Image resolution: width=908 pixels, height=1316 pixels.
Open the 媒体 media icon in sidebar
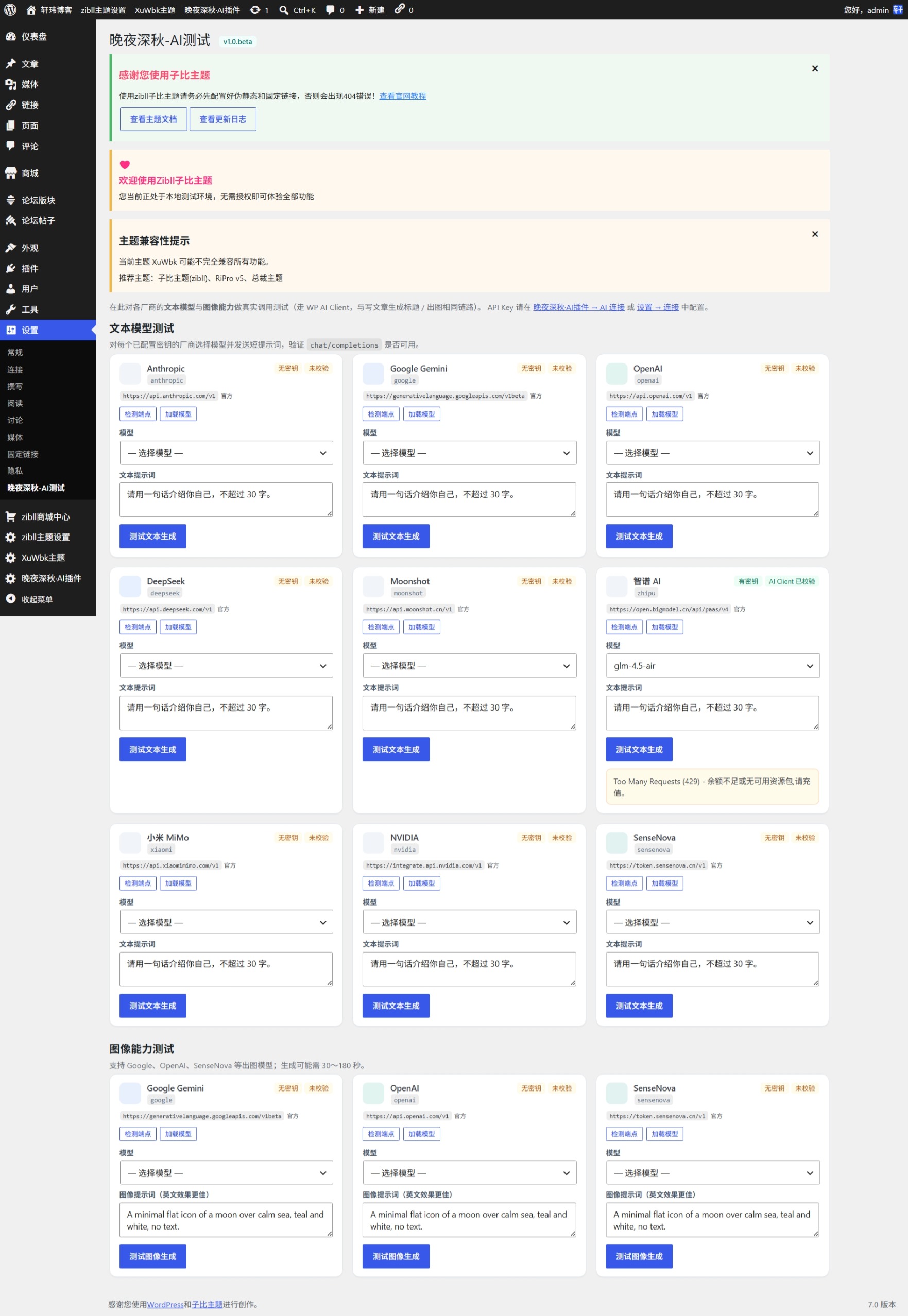pos(11,84)
